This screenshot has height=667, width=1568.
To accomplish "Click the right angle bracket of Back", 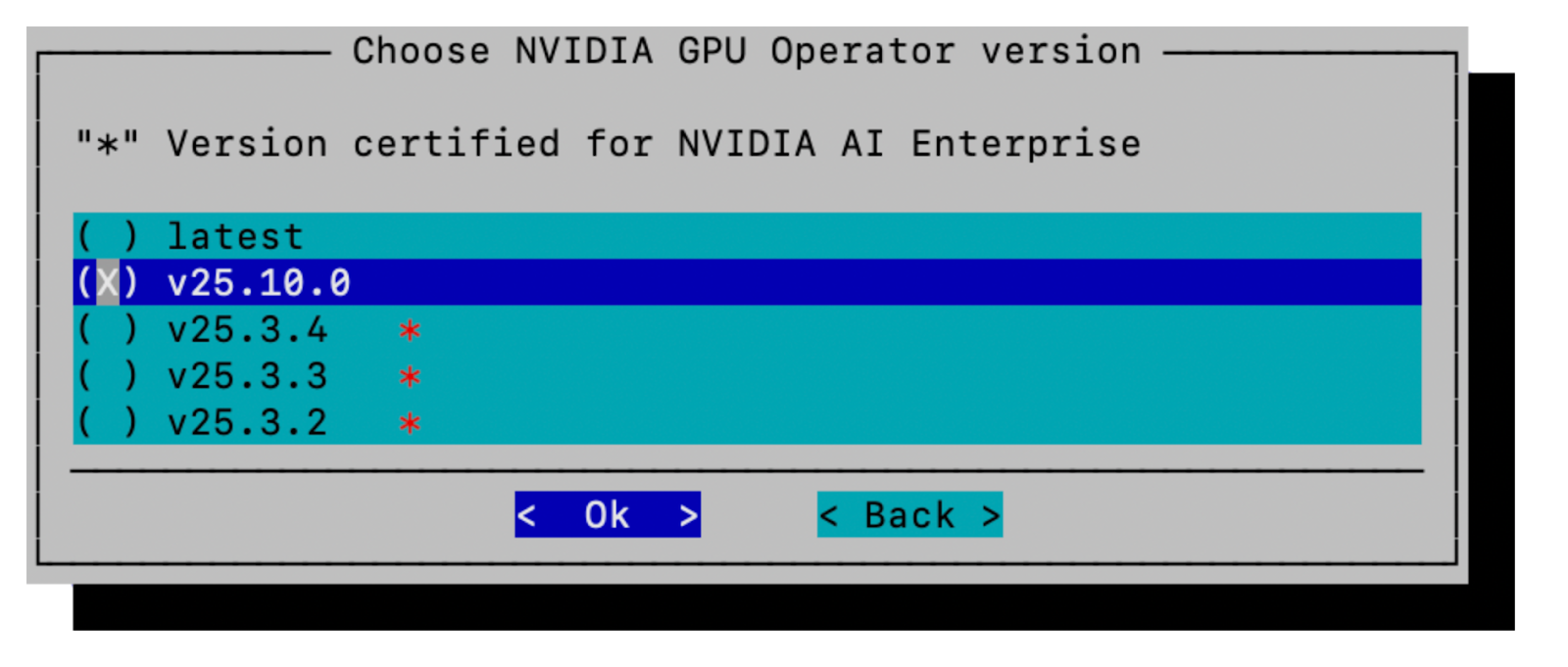I will click(991, 515).
